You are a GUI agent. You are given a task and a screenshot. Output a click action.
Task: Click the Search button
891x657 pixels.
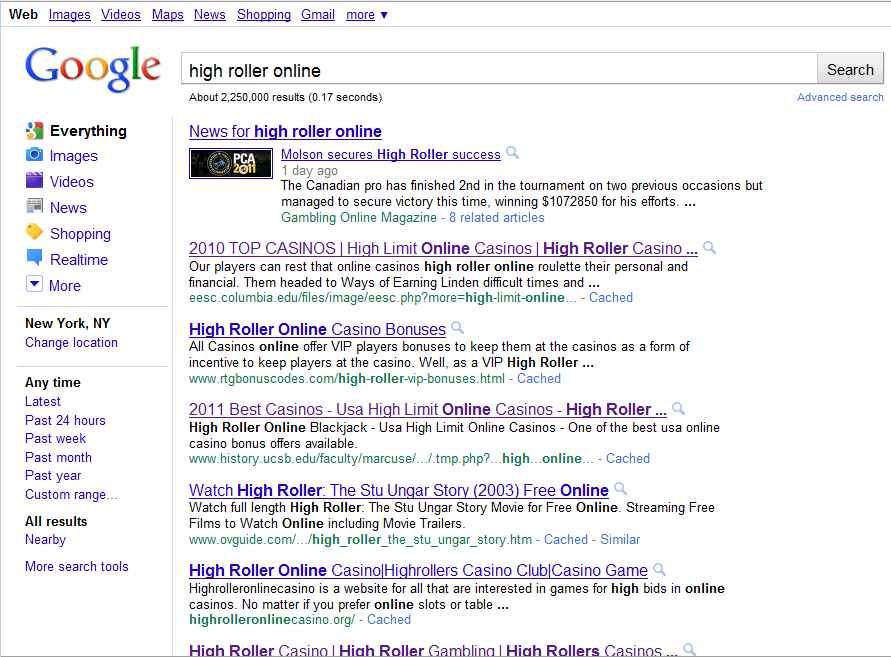pos(850,70)
